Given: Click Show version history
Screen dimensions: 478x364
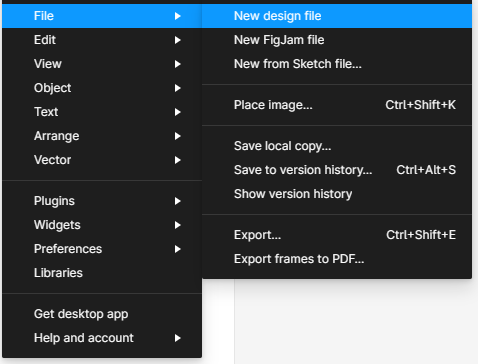Looking at the screenshot, I should [x=337, y=194].
